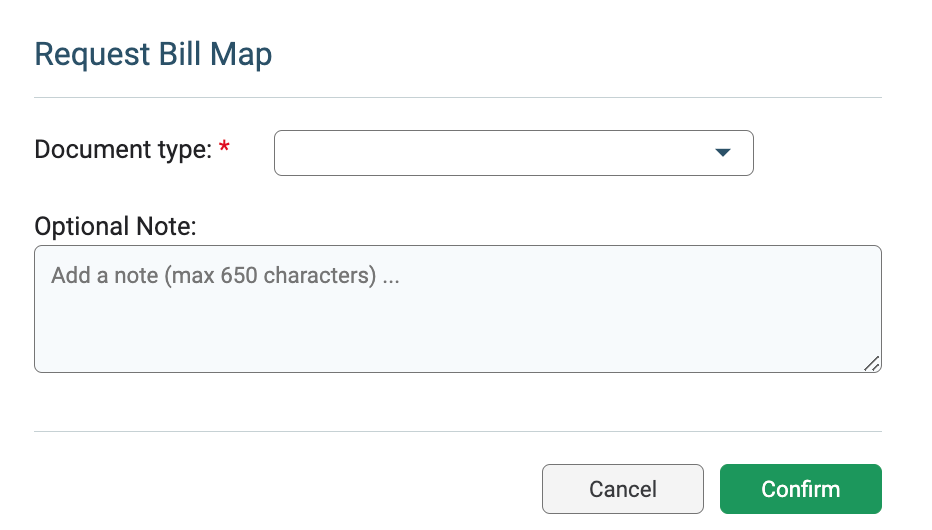Open the Document type dropdown
The height and width of the screenshot is (530, 932).
(514, 153)
